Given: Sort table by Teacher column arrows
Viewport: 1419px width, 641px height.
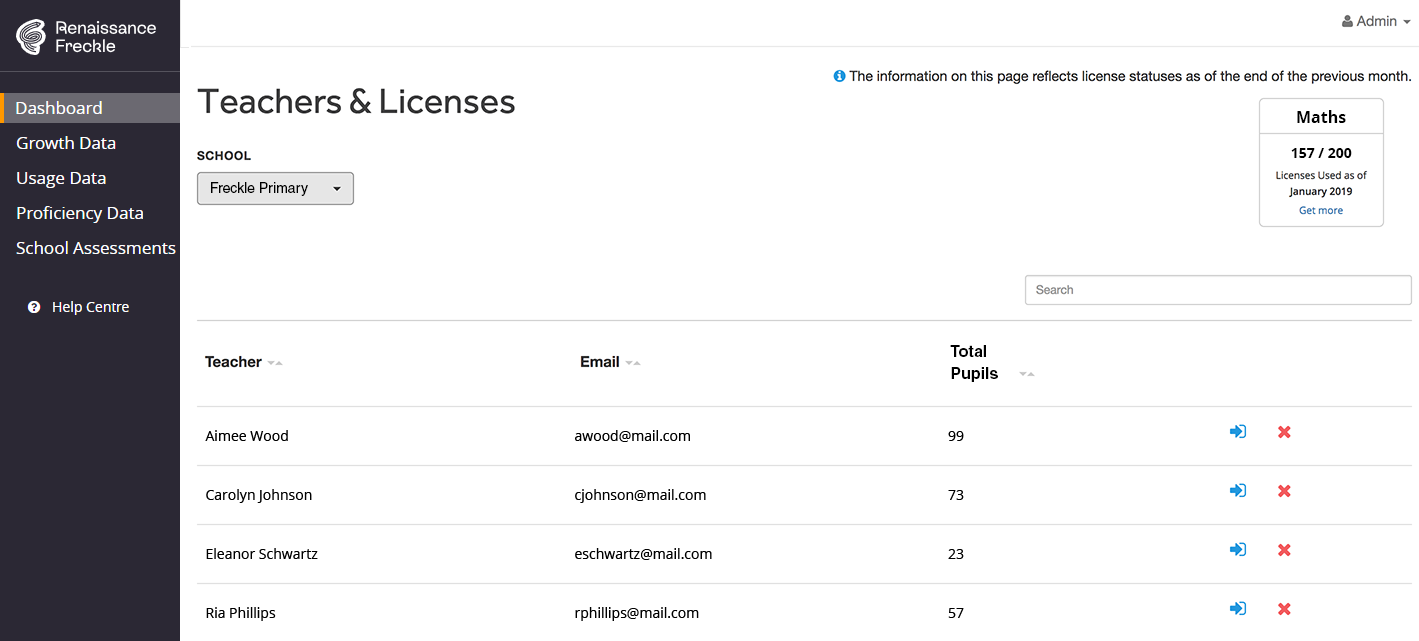Looking at the screenshot, I should (275, 363).
